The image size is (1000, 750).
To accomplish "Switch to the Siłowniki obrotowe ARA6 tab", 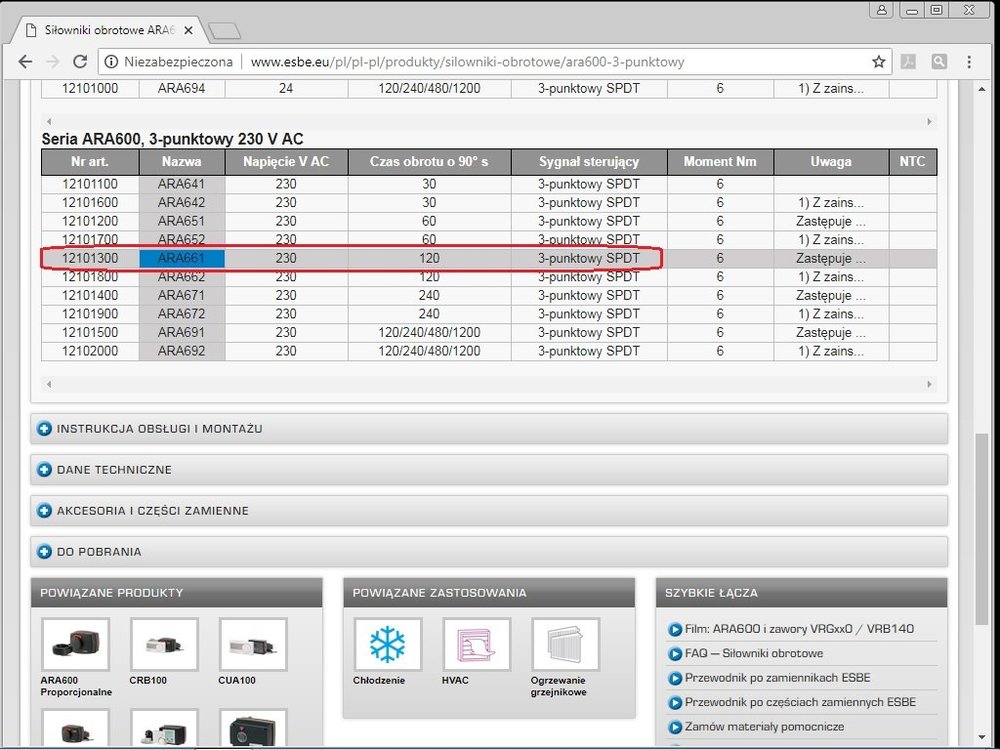I will pos(105,31).
